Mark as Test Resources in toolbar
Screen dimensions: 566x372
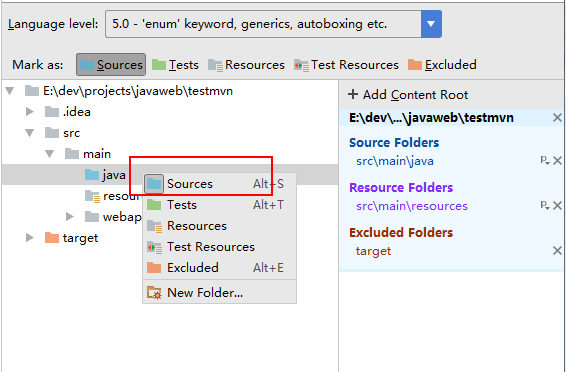347,65
